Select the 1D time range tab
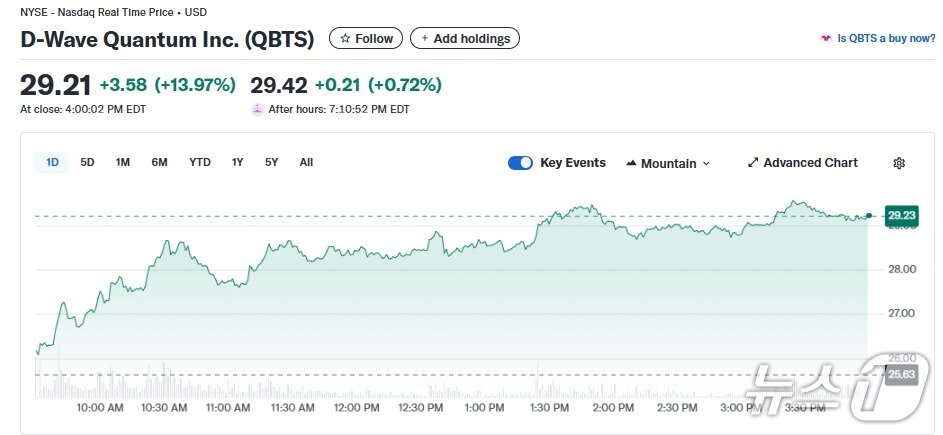This screenshot has height=435, width=943. (x=52, y=162)
